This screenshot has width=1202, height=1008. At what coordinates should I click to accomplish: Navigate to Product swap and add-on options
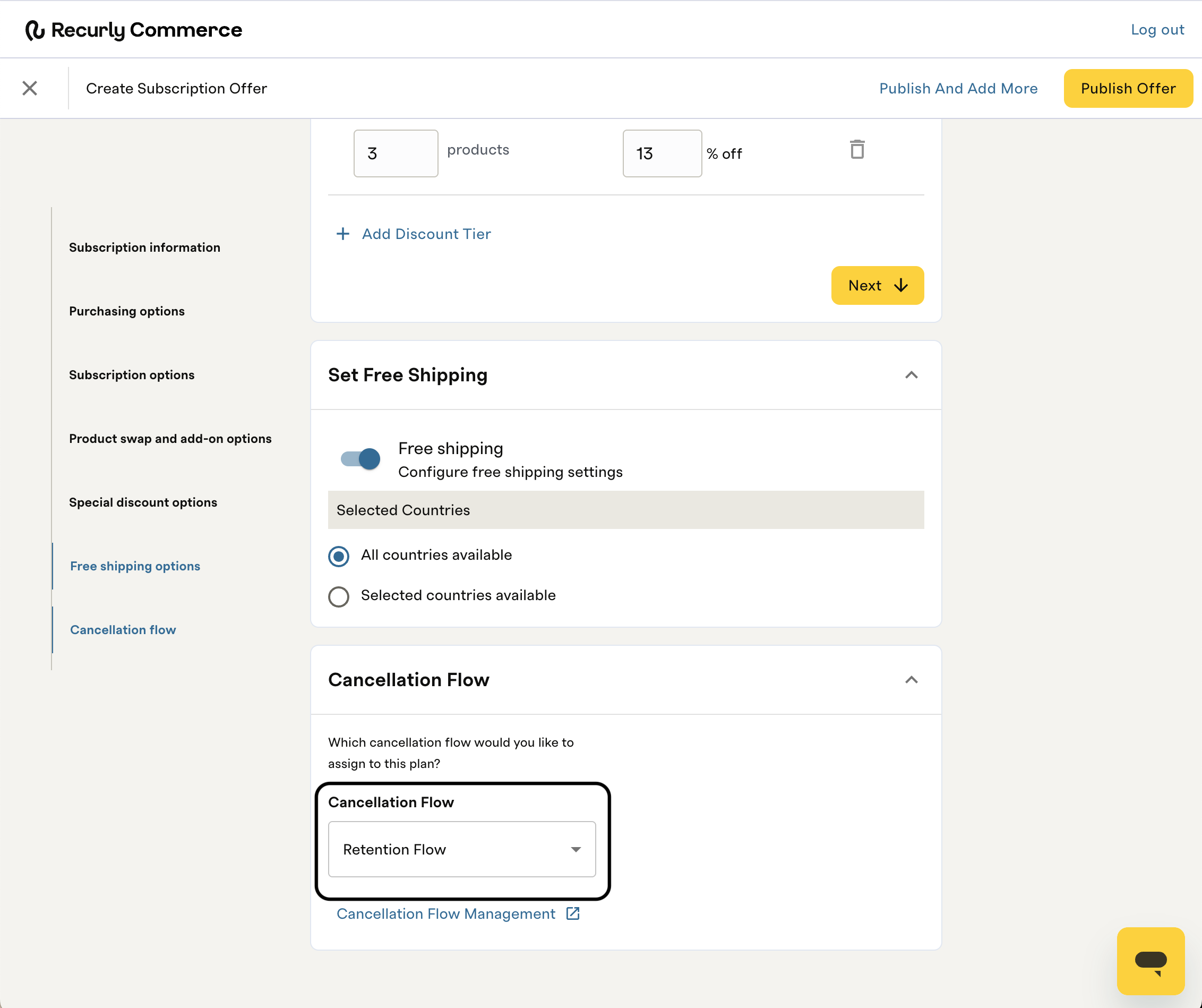click(x=170, y=439)
